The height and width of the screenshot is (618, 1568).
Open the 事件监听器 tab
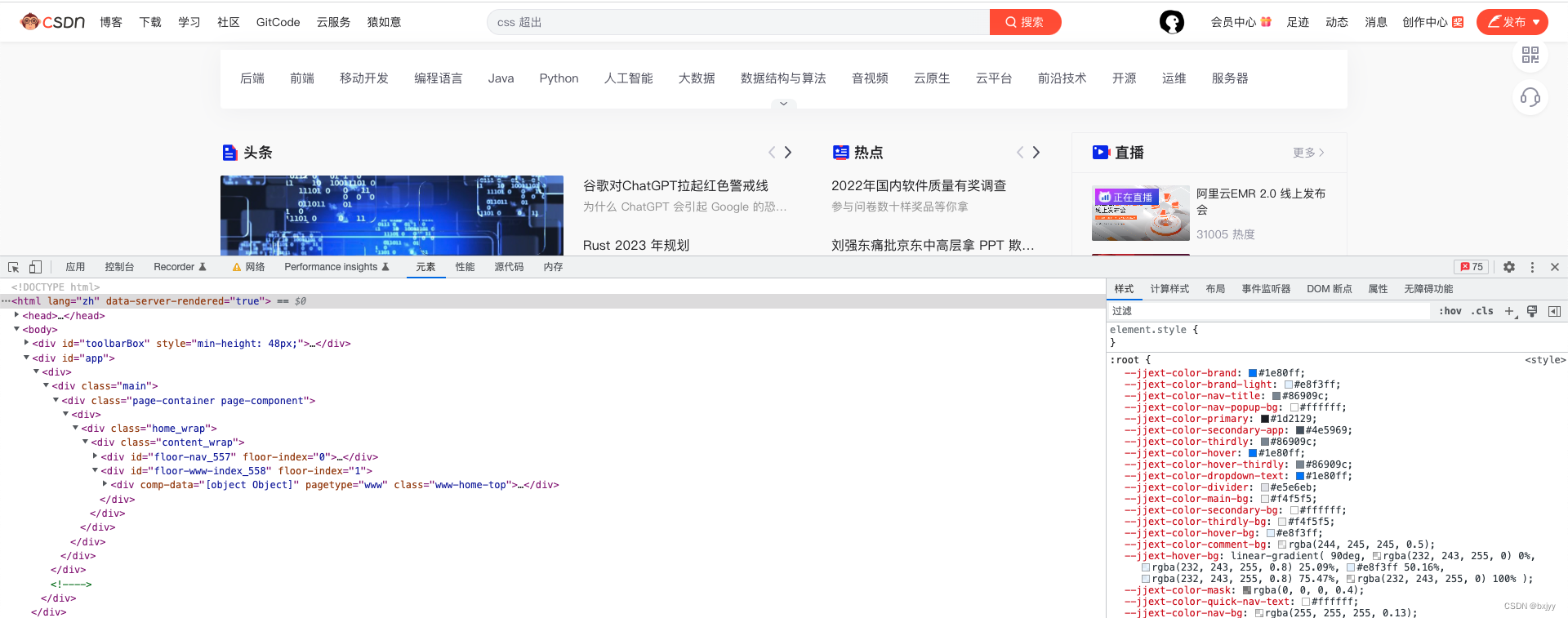click(x=1266, y=289)
